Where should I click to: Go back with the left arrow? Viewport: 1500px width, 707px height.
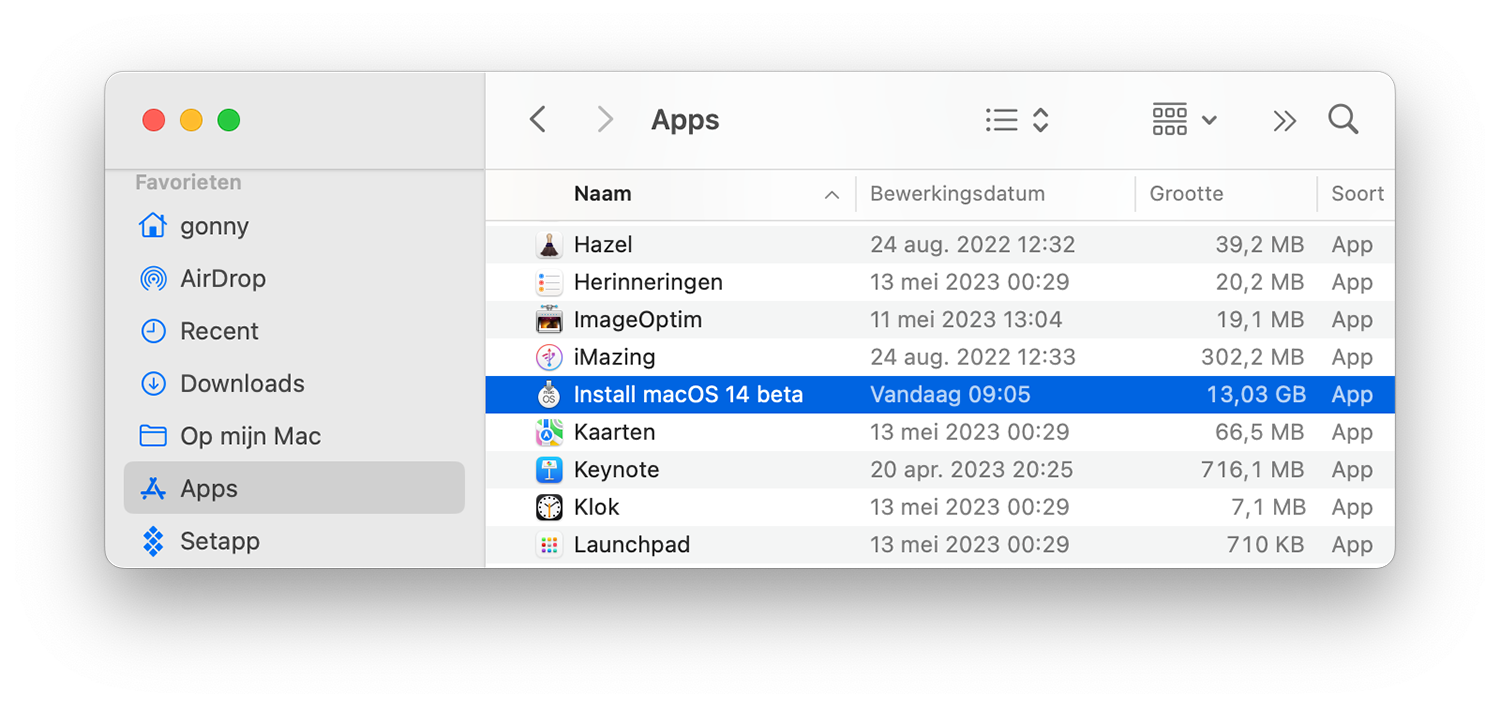(538, 120)
